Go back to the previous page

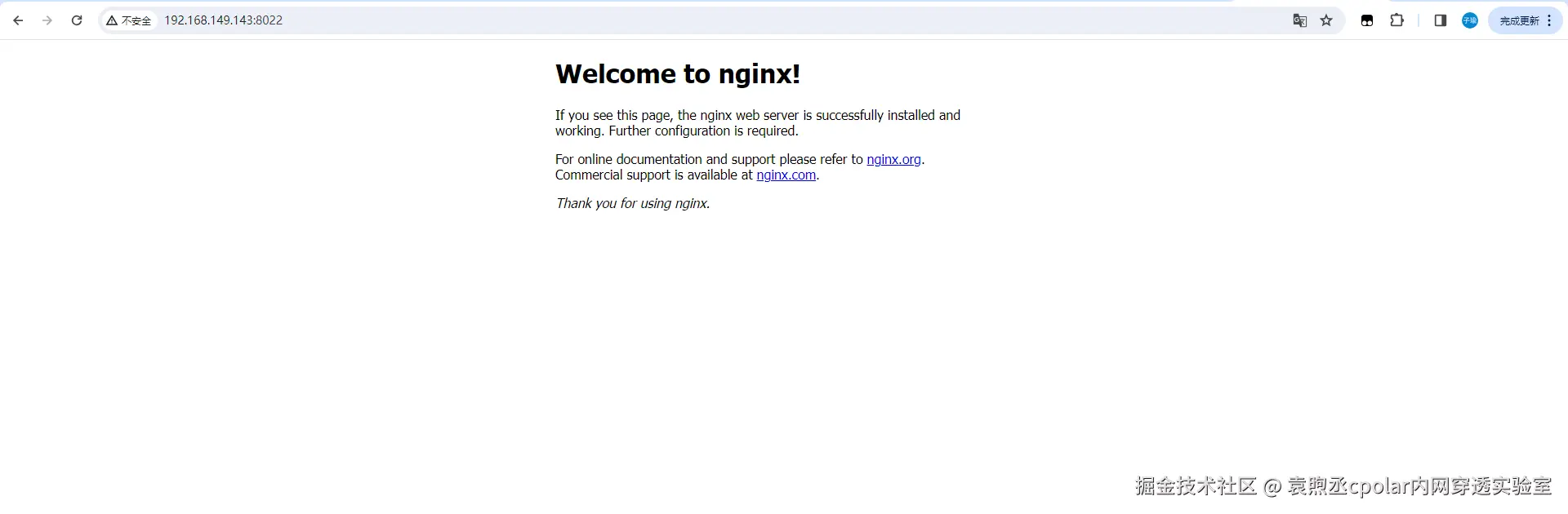pos(18,20)
